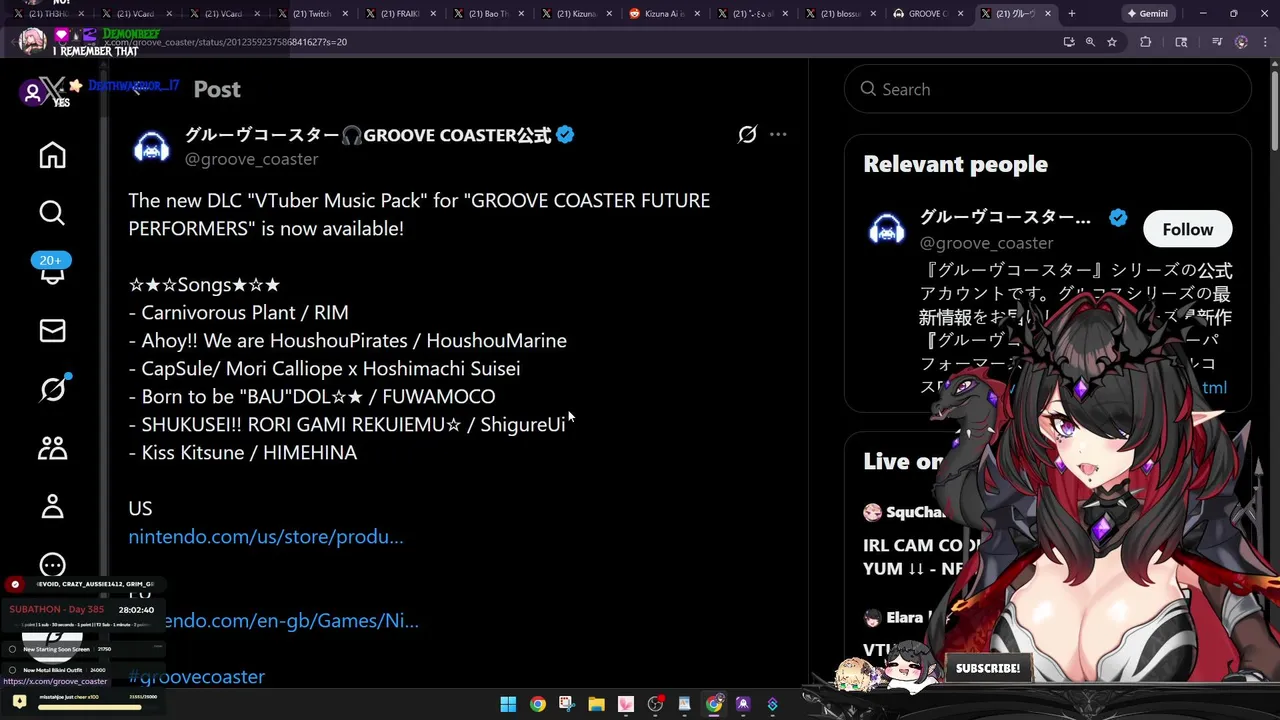Open Messages envelope icon in sidebar
Image resolution: width=1280 pixels, height=720 pixels.
pyautogui.click(x=52, y=331)
